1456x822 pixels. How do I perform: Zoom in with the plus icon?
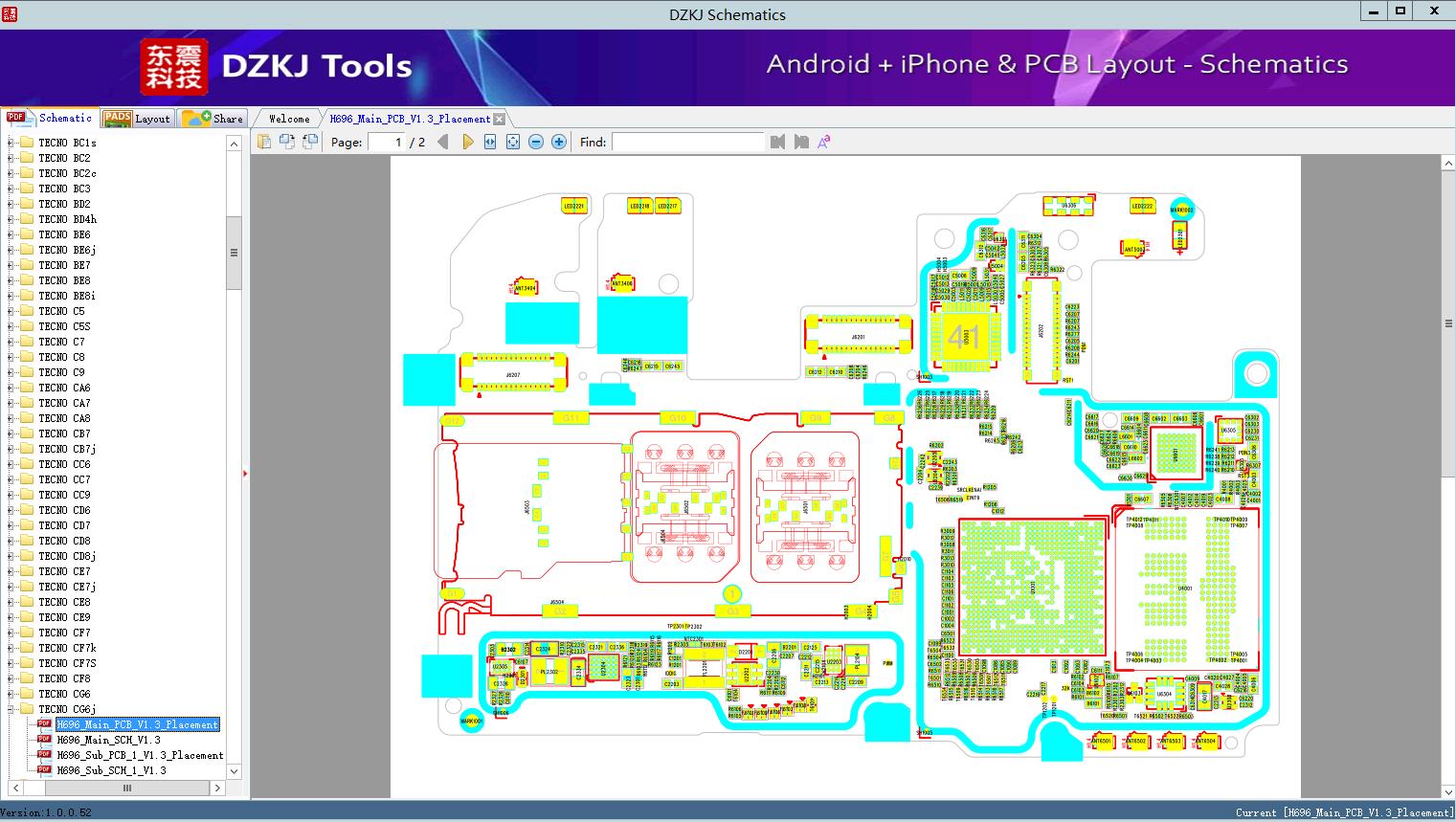559,142
